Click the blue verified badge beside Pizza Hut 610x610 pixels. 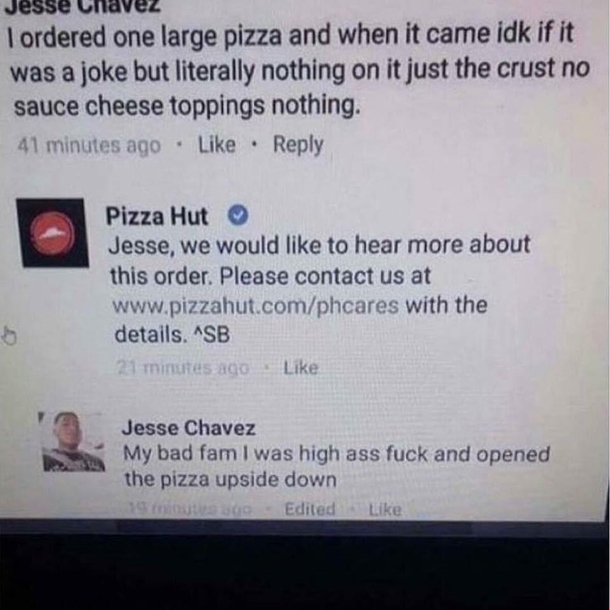[x=238, y=215]
